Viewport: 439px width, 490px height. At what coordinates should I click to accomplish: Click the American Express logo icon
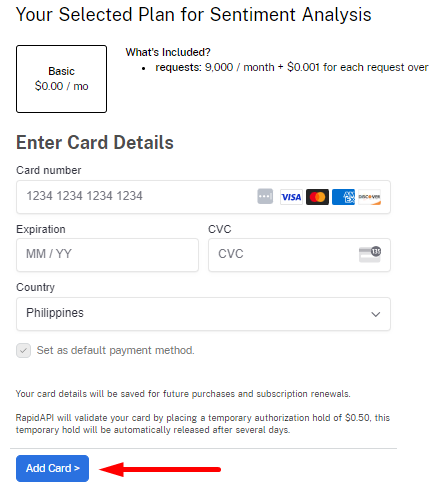click(343, 197)
